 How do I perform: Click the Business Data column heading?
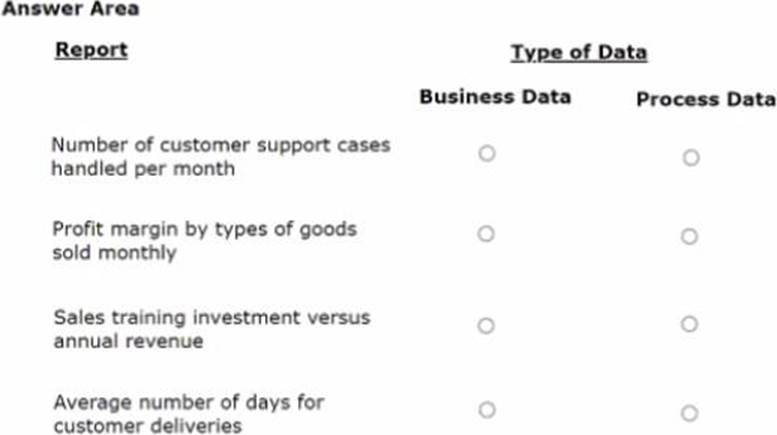495,97
